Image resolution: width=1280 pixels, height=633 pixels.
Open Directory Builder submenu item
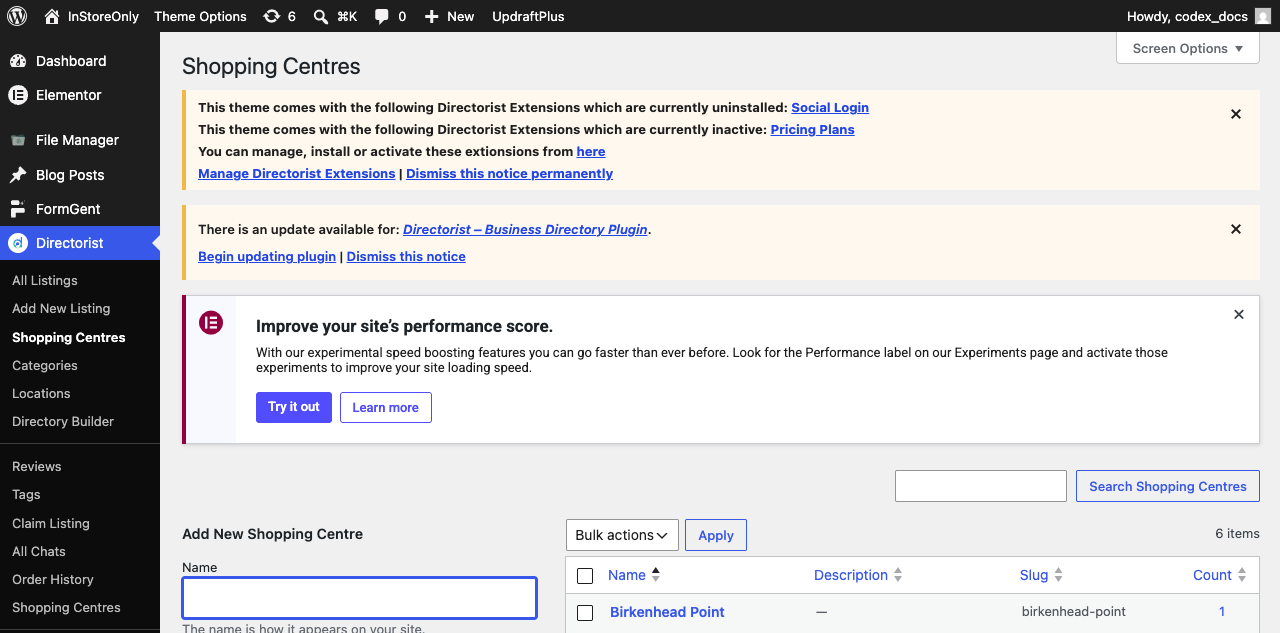pos(63,422)
